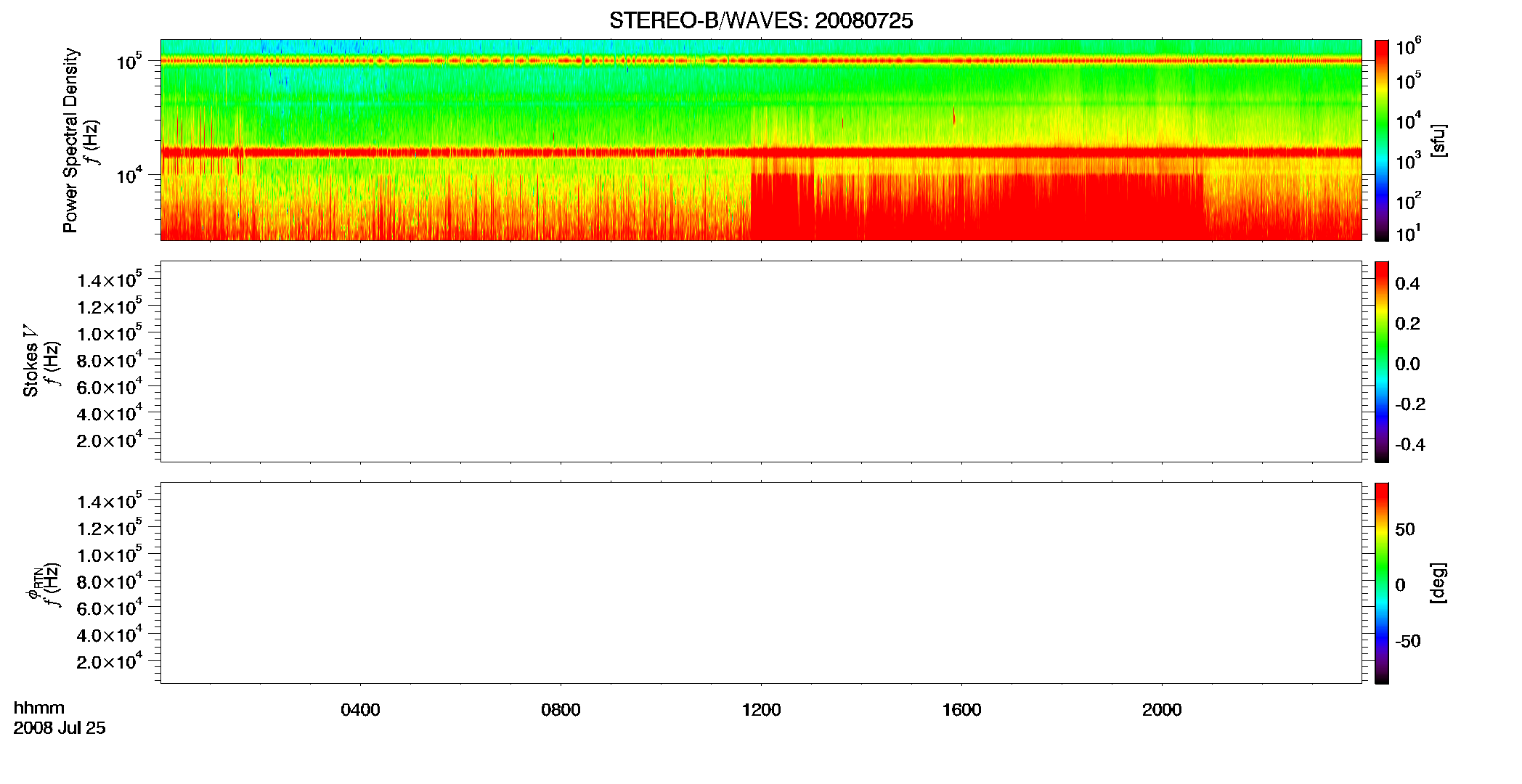Click the plot title STEREO-B/WAVES: 20080725
This screenshot has width=1522, height=784.
tap(761, 21)
